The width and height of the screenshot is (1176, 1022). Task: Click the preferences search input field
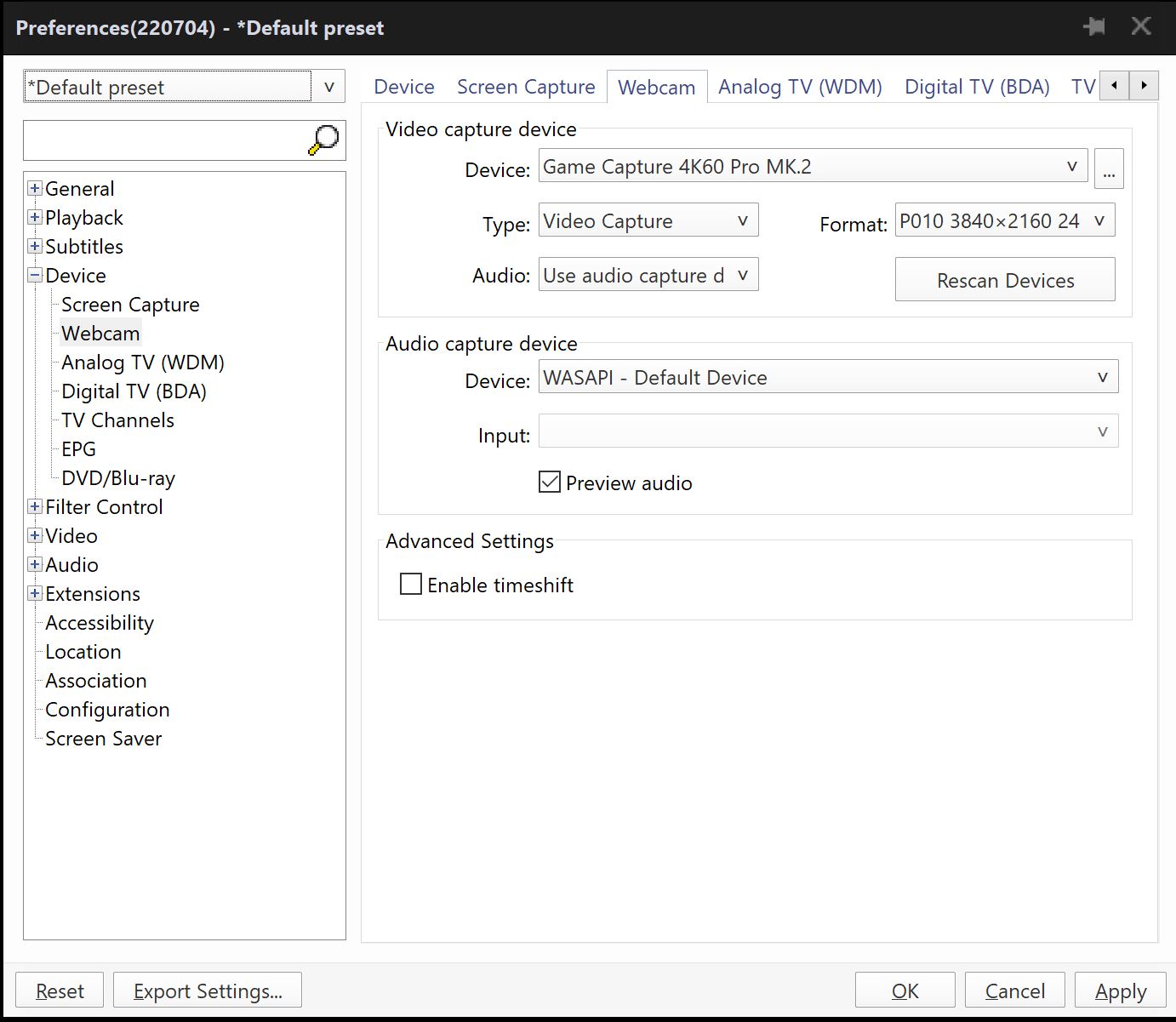tap(166, 140)
